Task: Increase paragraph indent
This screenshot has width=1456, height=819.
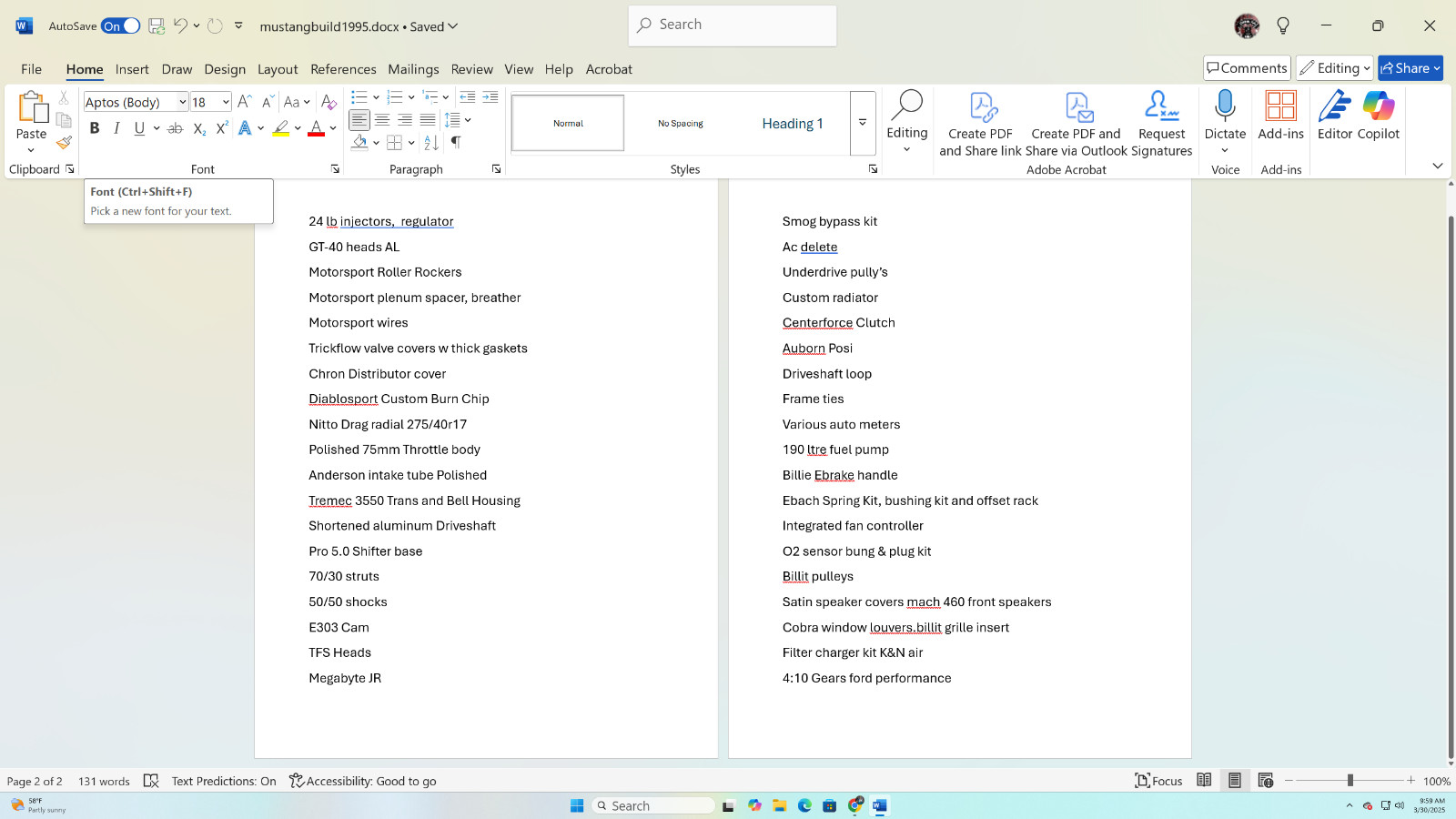Action: click(x=490, y=97)
